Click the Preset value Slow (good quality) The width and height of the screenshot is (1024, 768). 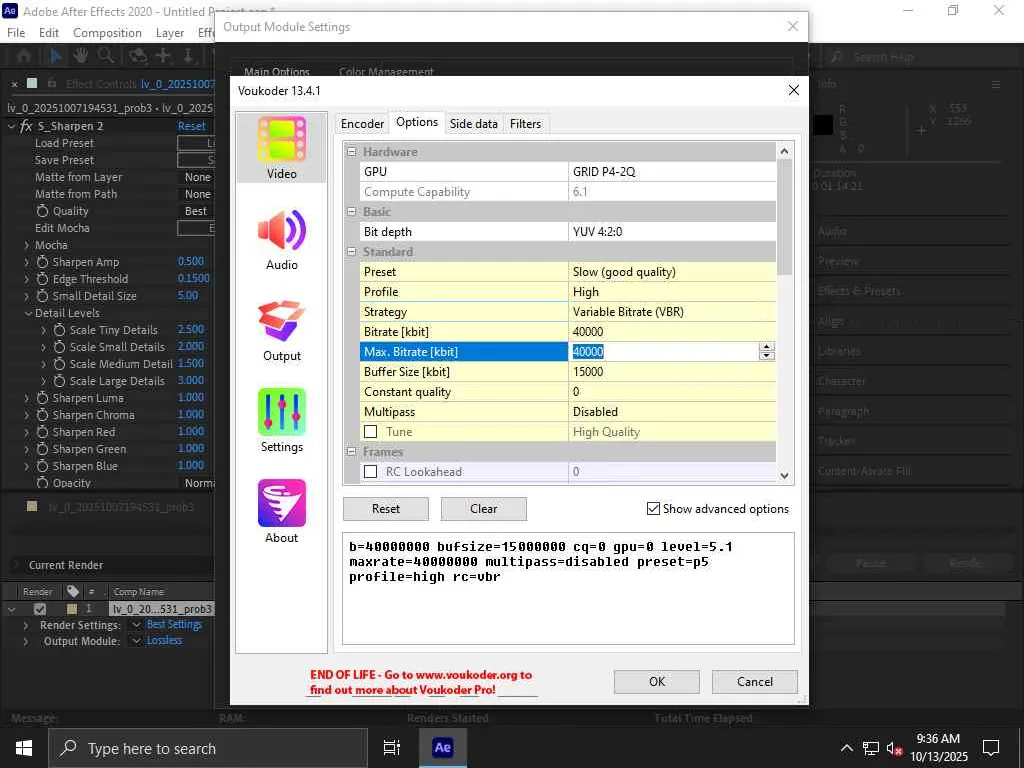click(x=672, y=272)
